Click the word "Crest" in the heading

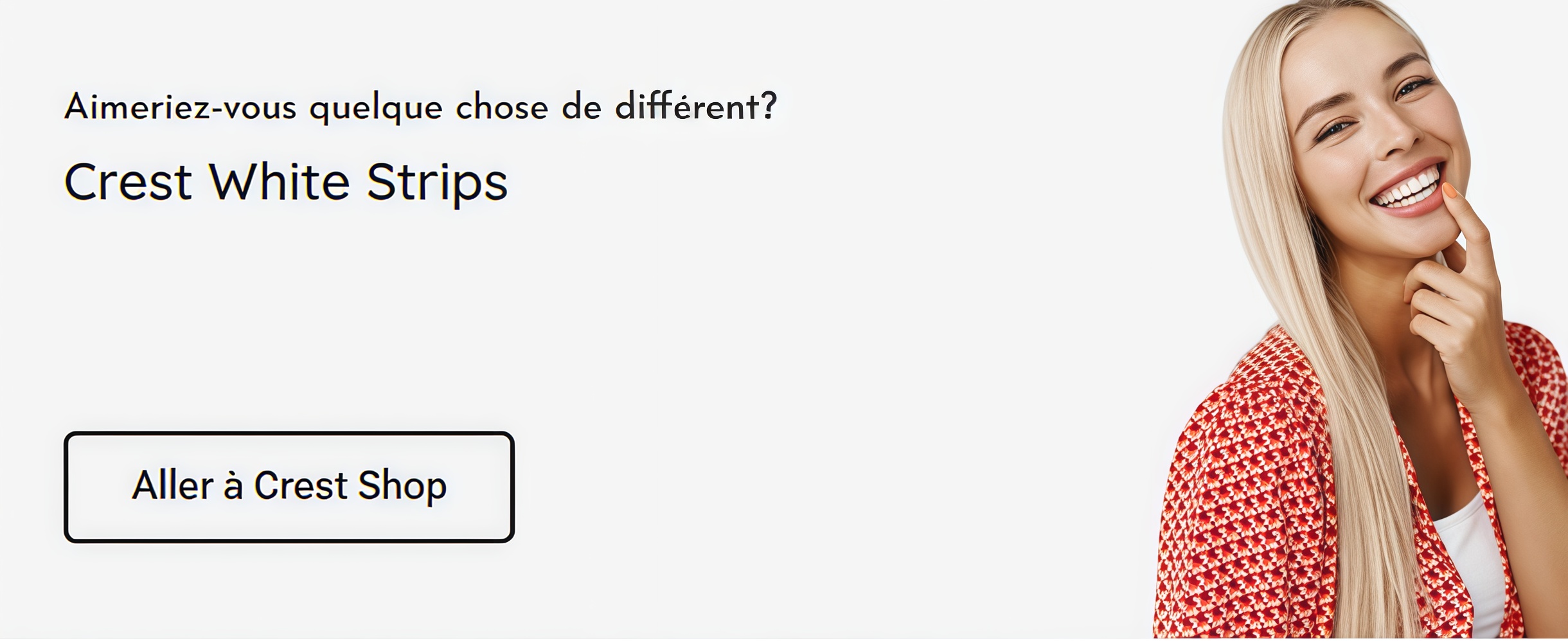point(128,183)
